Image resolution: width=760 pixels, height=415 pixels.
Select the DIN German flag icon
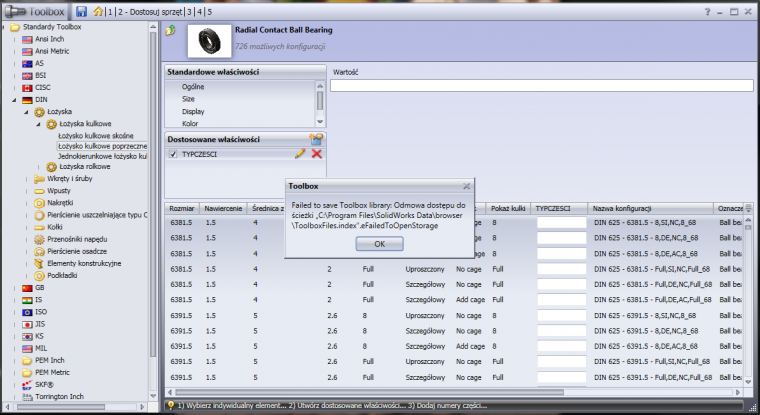tap(27, 100)
